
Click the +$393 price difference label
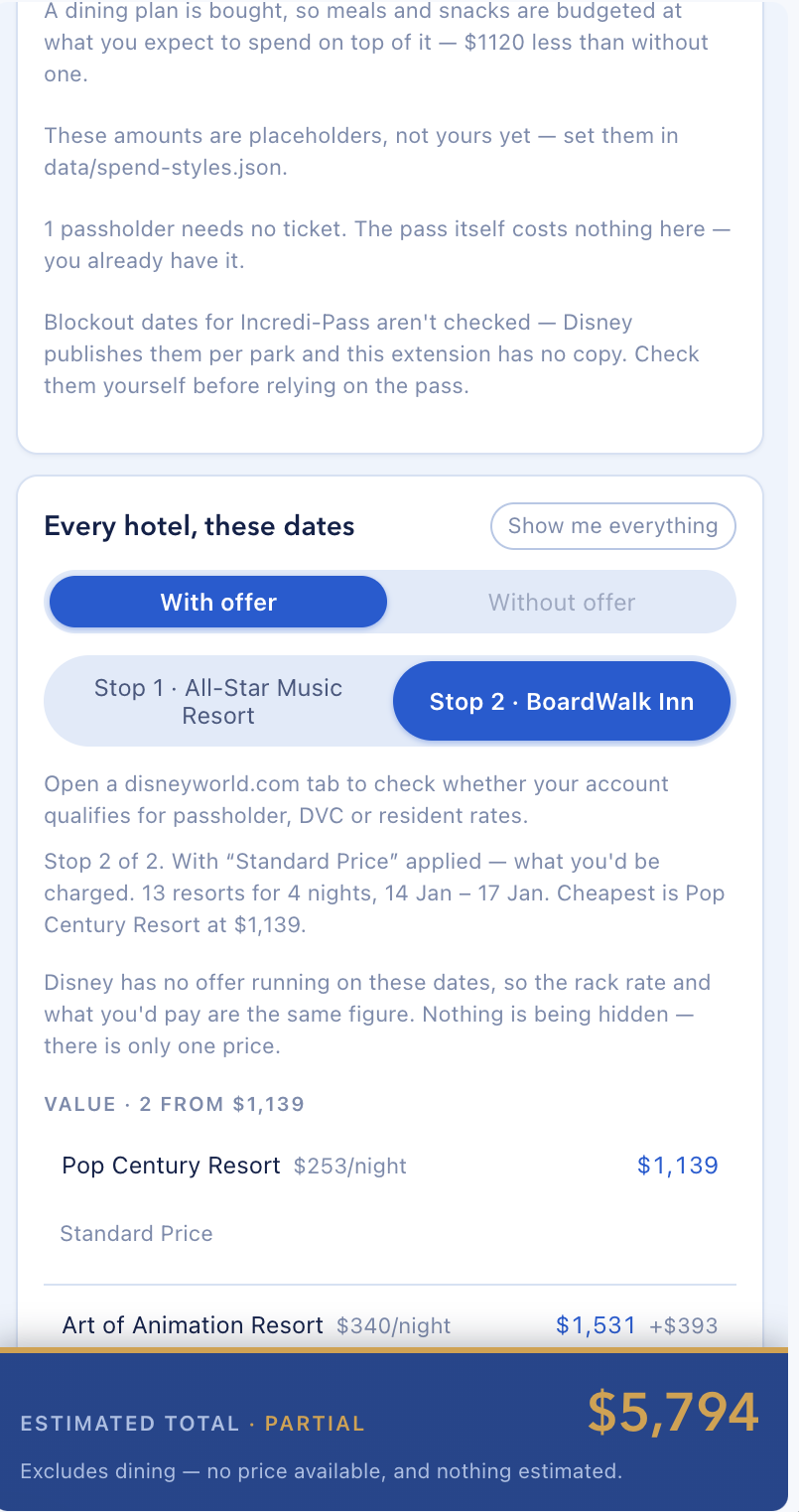point(683,1325)
